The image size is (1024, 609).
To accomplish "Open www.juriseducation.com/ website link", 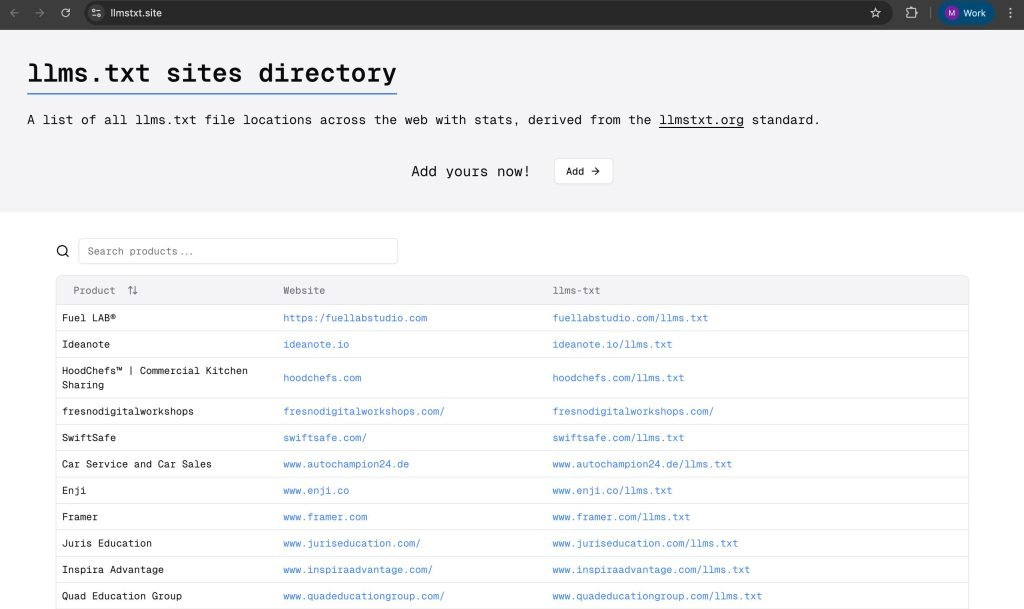I will (x=352, y=543).
